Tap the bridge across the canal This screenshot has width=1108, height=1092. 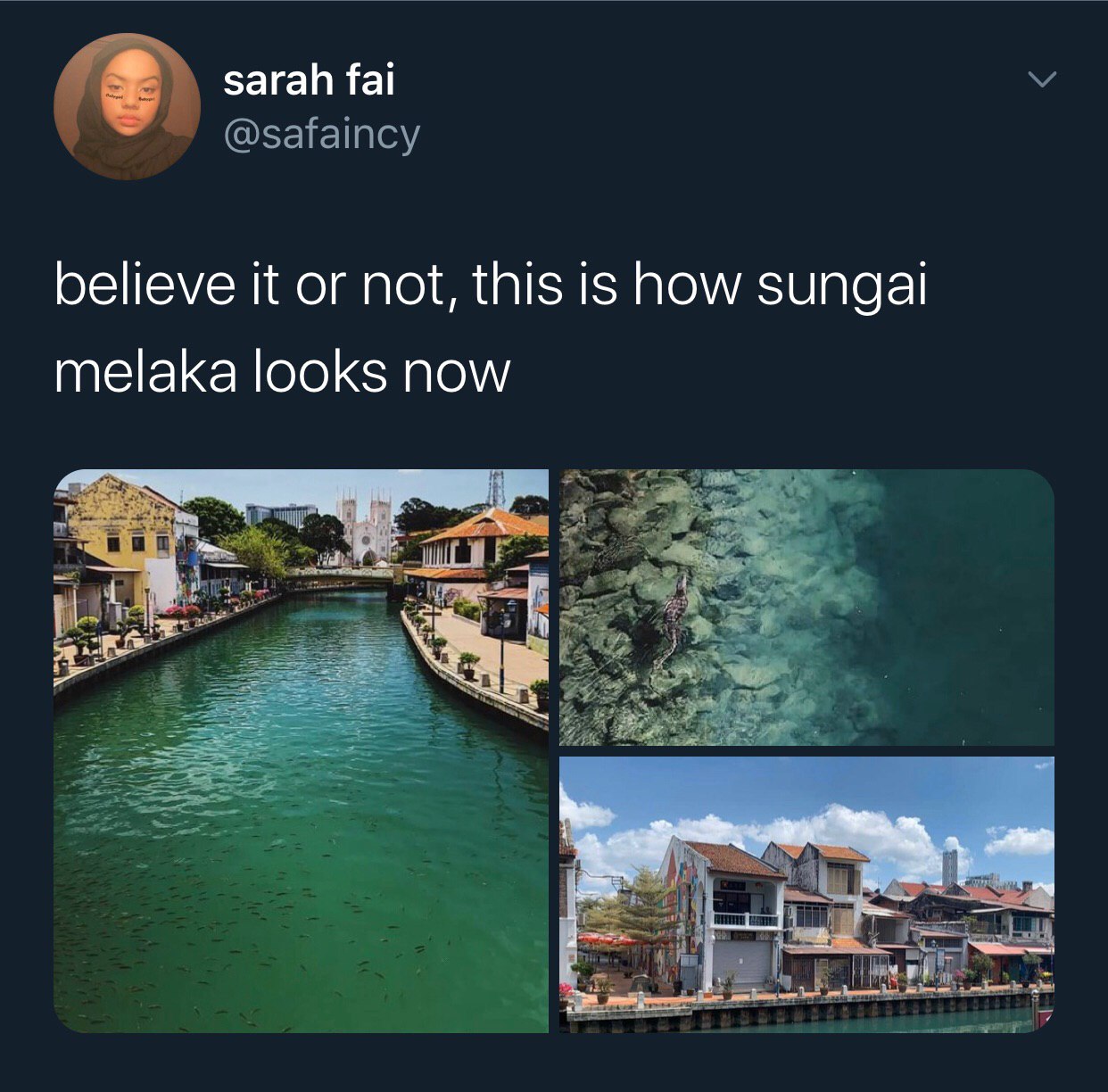339,579
